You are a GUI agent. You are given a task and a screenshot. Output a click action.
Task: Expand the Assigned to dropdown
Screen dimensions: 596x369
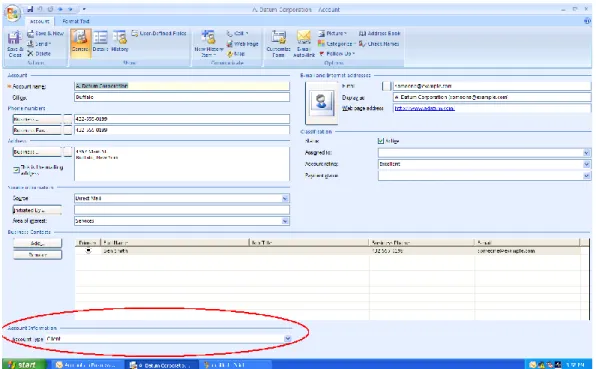click(x=586, y=153)
